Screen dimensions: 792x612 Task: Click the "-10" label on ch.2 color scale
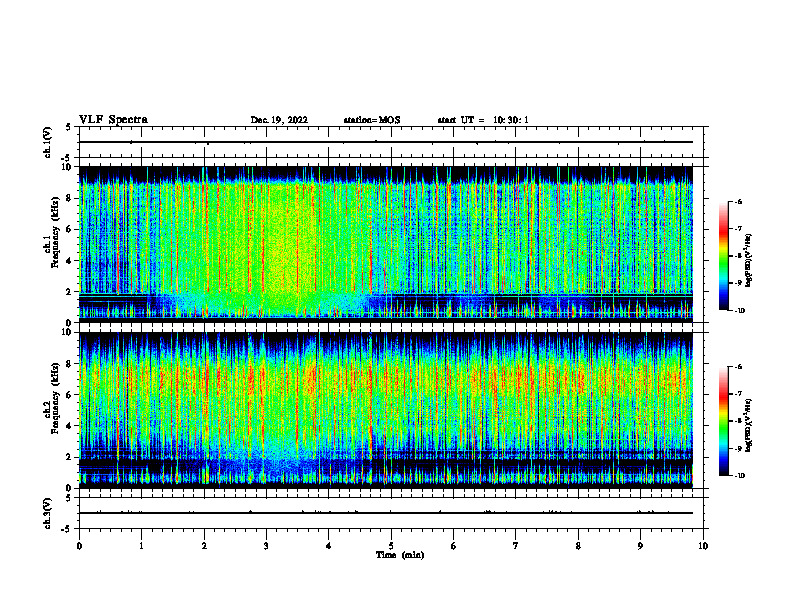click(739, 475)
